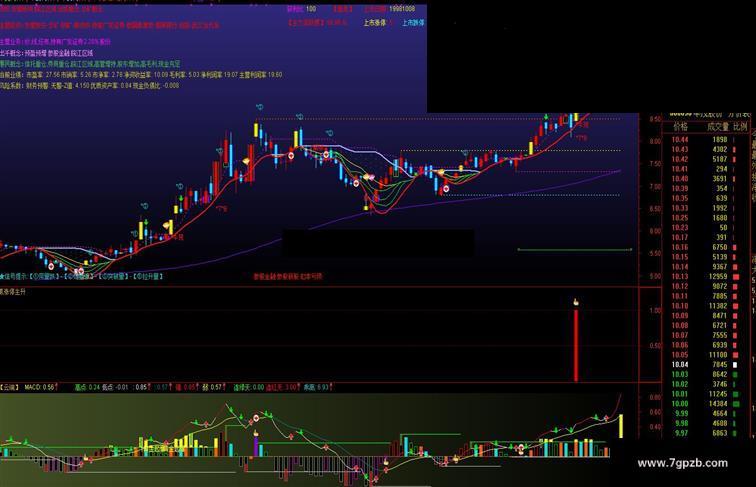The width and height of the screenshot is (756, 487).
Task: Select the white 10.04 current price row
Action: coord(705,365)
